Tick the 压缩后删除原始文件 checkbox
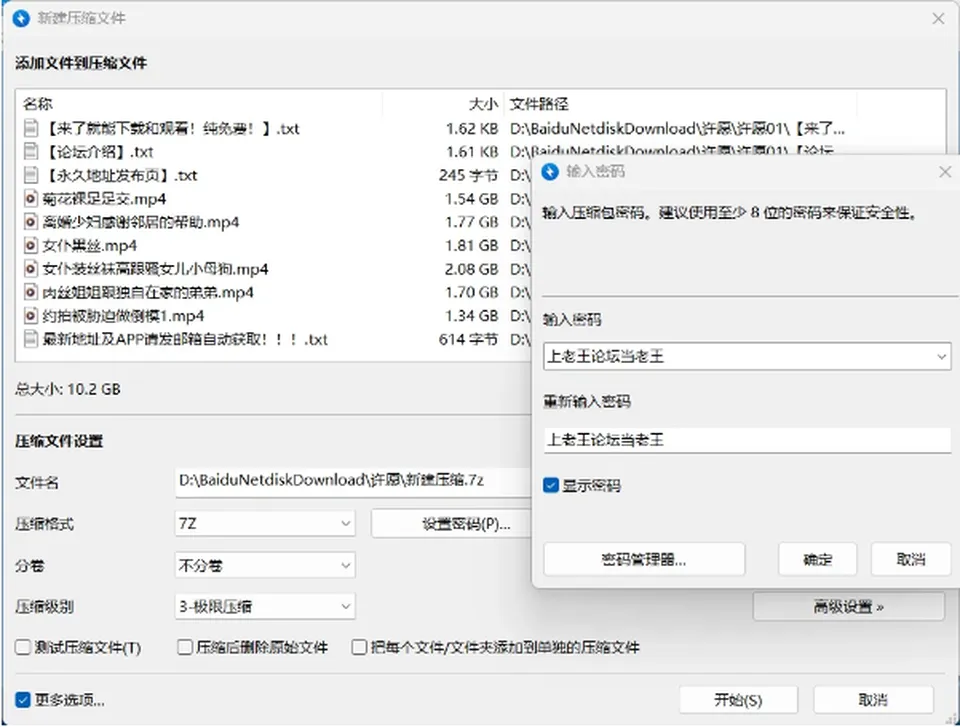The image size is (960, 727). point(185,647)
